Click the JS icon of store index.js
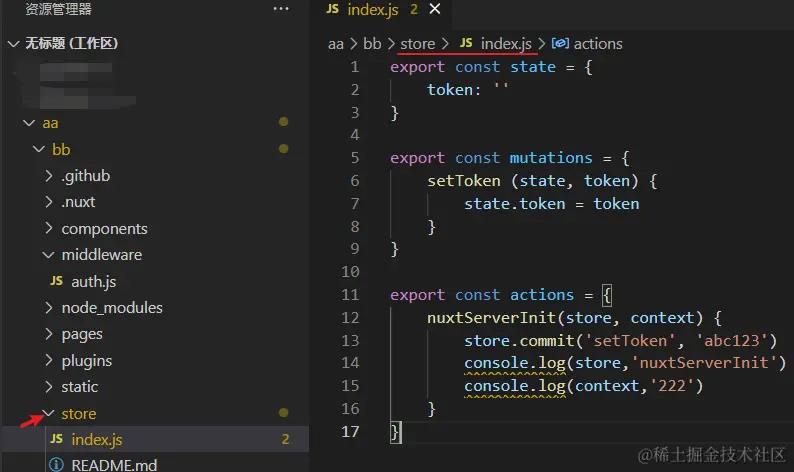Screen dimensions: 794x472 tap(57, 439)
